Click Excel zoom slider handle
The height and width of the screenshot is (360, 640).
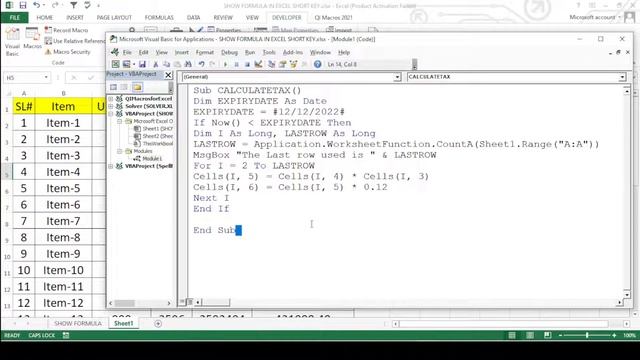587,335
